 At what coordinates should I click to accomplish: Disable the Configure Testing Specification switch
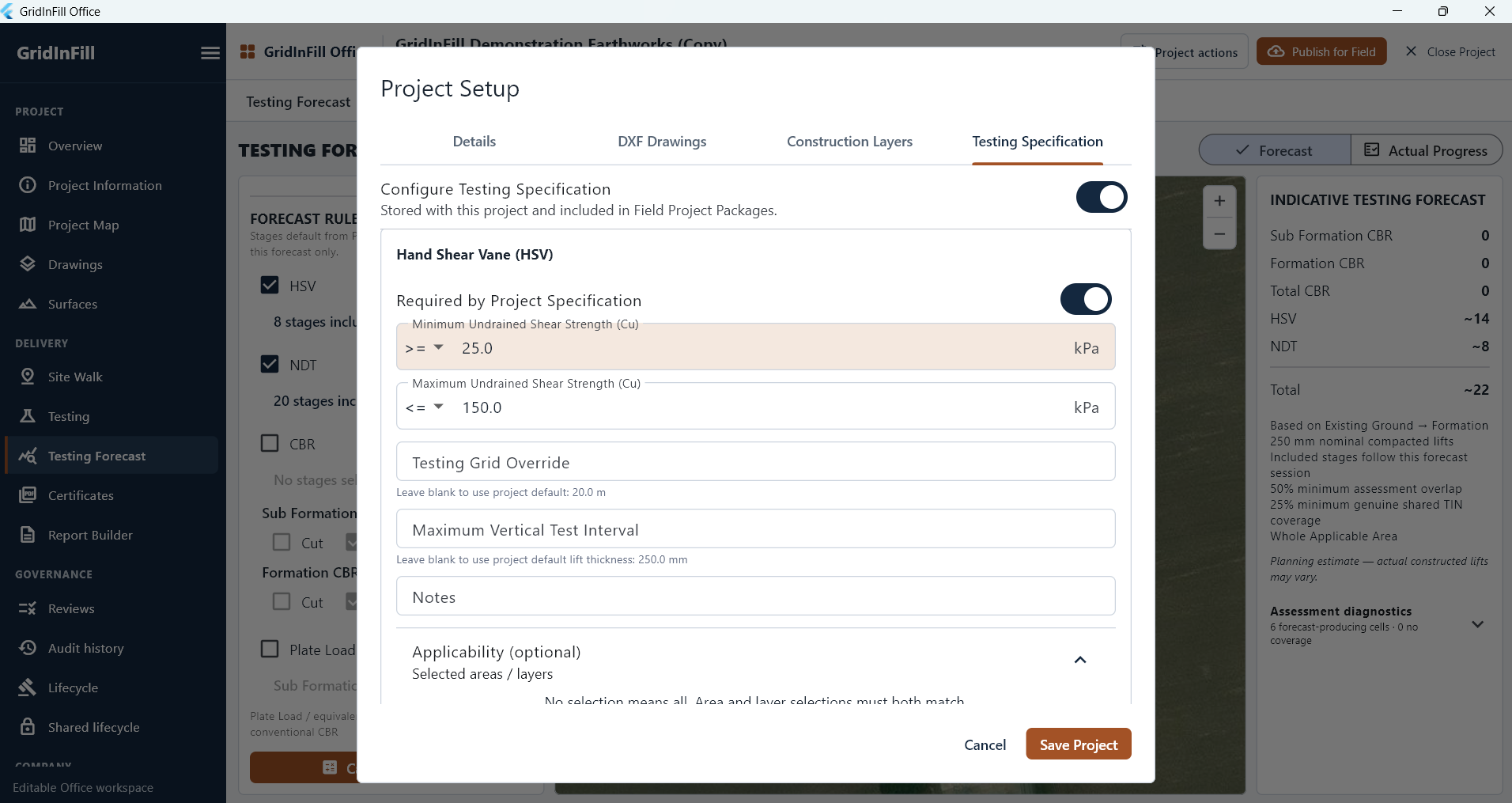tap(1102, 197)
